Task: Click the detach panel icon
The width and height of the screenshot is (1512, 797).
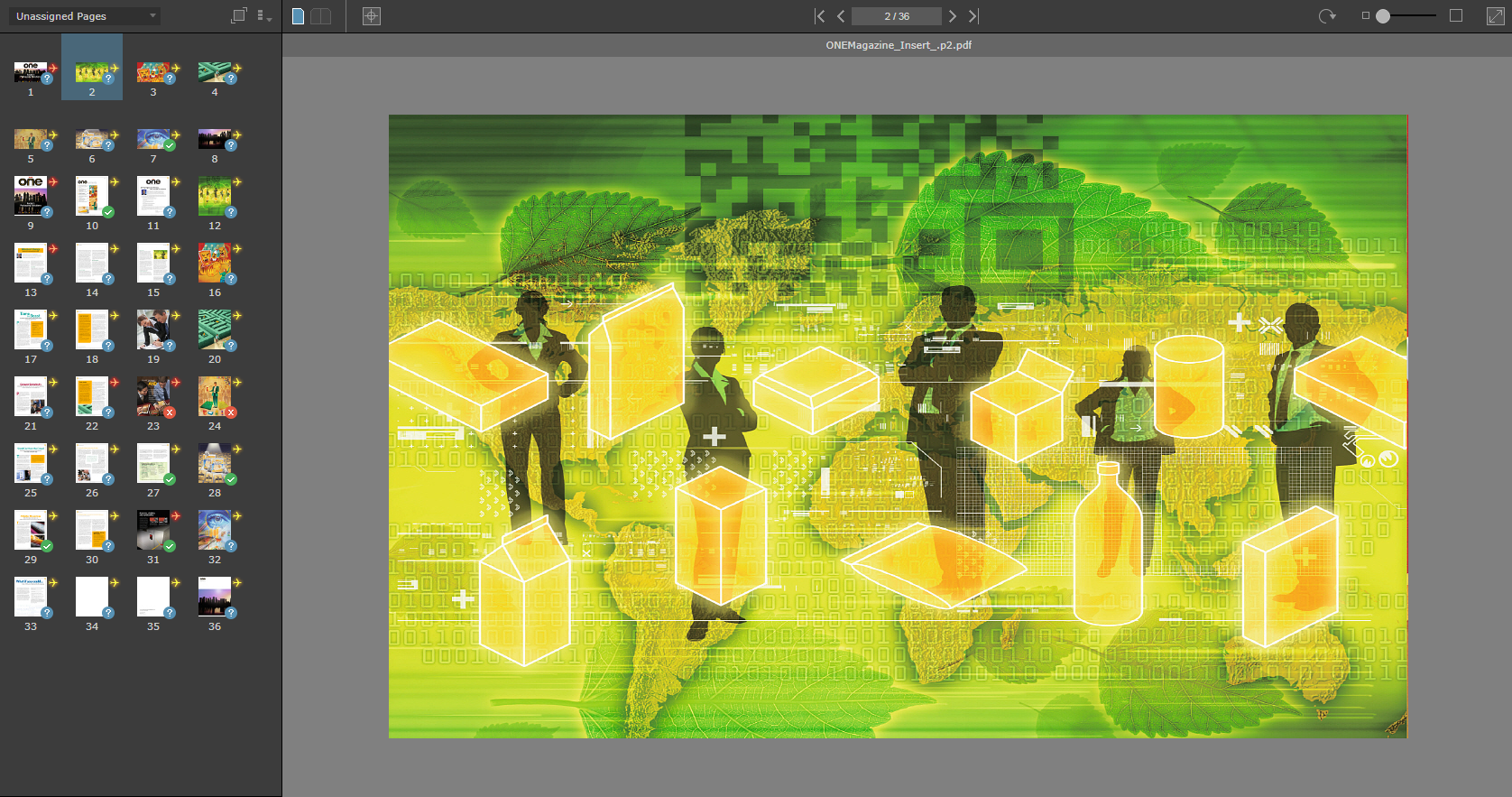Action: point(238,16)
